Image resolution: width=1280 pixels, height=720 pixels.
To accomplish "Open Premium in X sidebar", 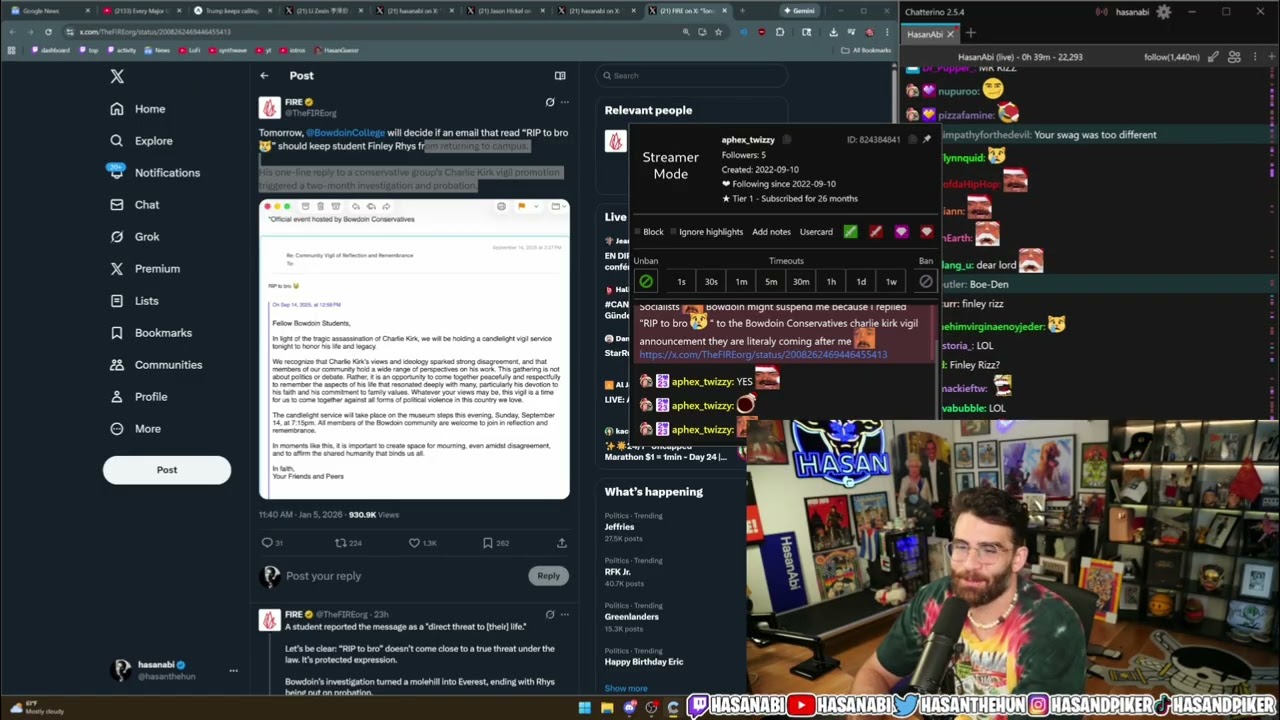I will 145,269.
